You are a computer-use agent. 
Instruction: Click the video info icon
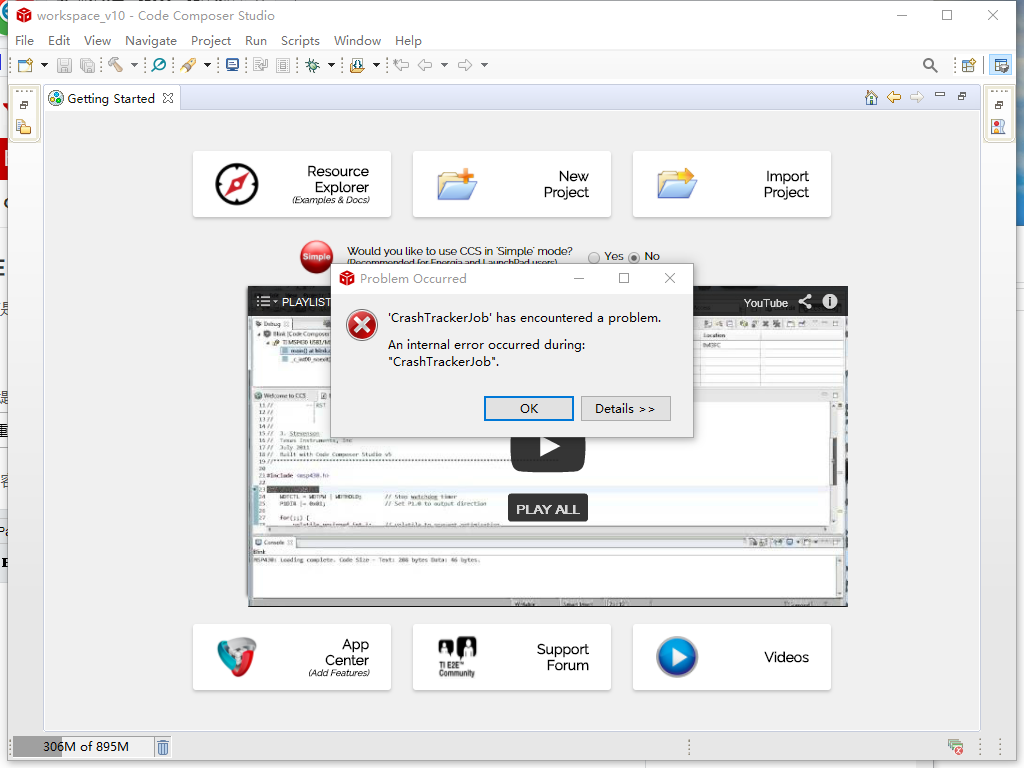click(x=830, y=302)
